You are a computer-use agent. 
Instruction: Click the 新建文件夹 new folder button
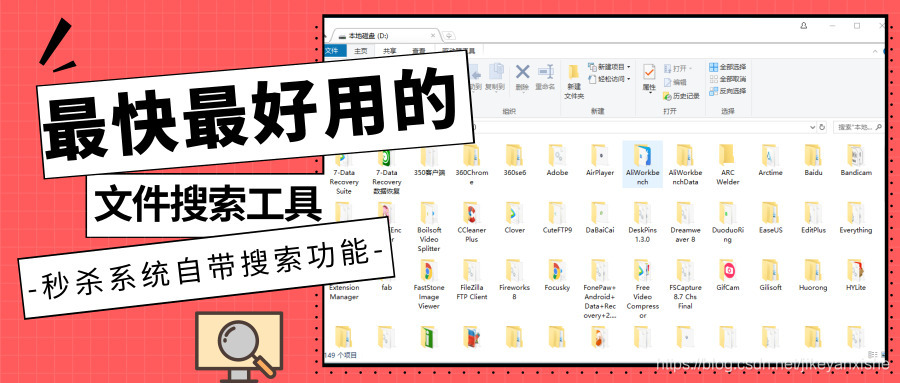tap(573, 81)
